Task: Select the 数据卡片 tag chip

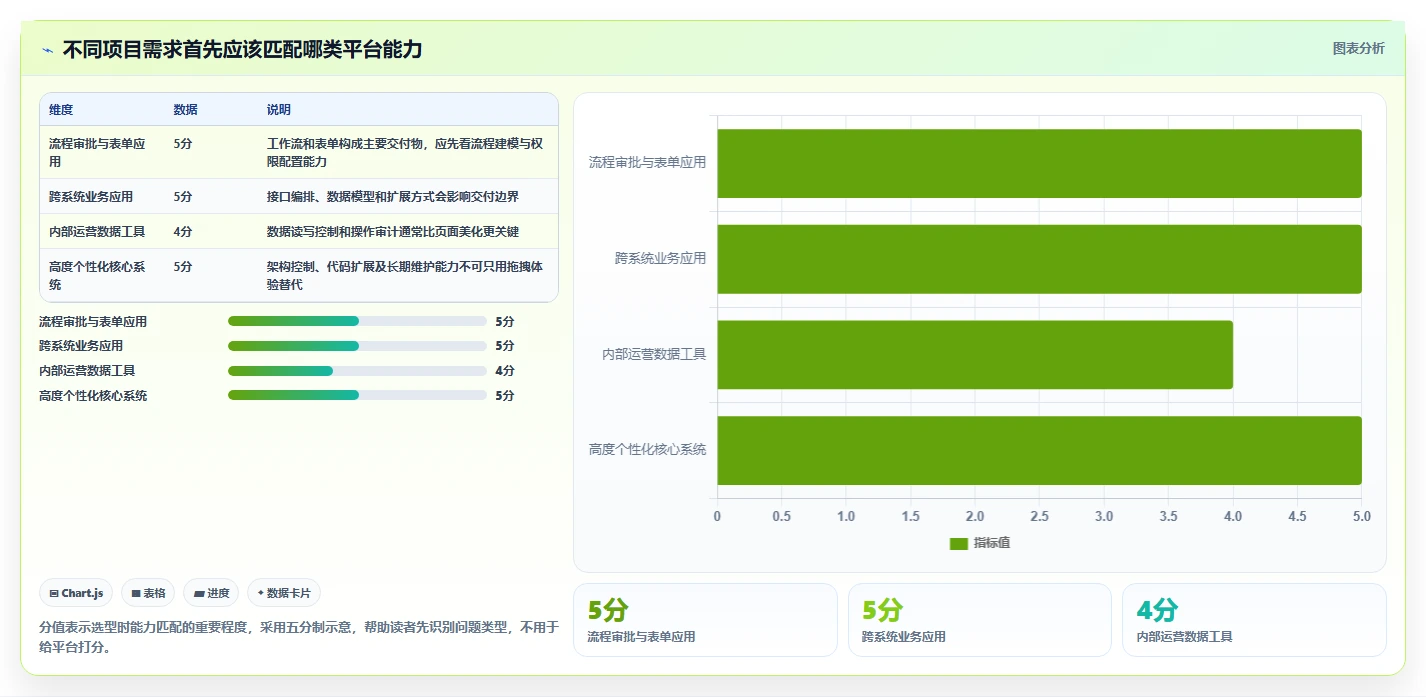Action: pos(284,593)
